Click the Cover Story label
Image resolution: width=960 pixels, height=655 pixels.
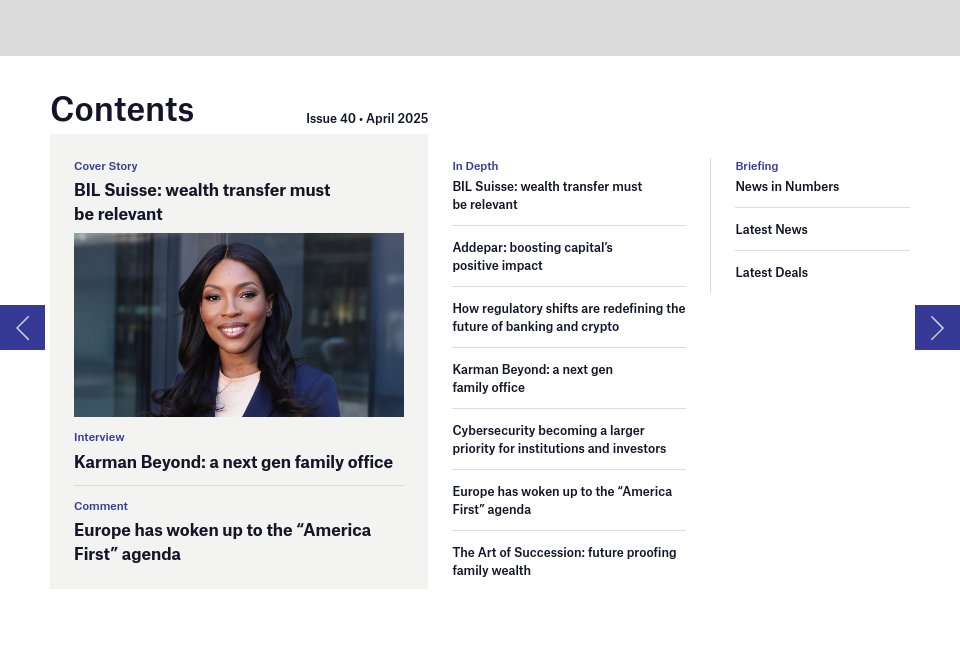click(x=106, y=166)
